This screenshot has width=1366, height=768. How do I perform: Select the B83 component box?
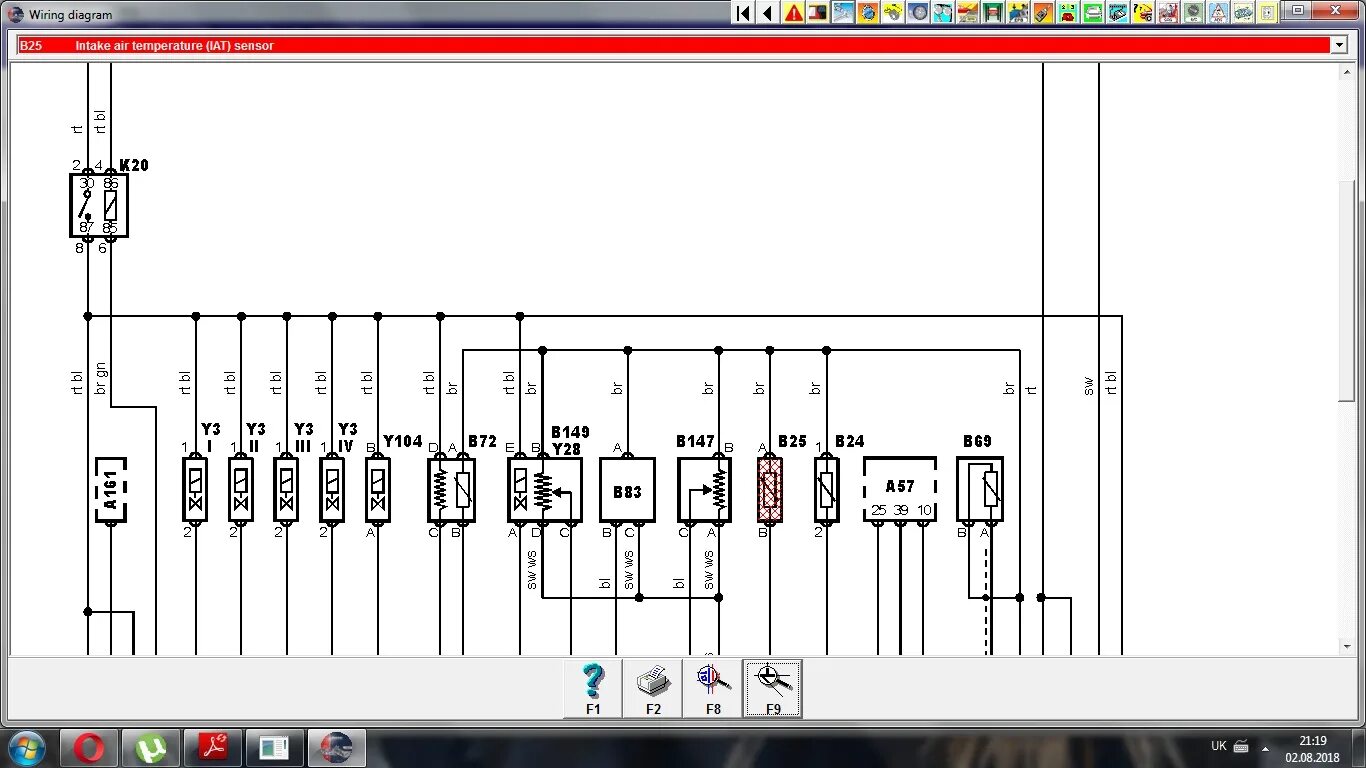(627, 490)
